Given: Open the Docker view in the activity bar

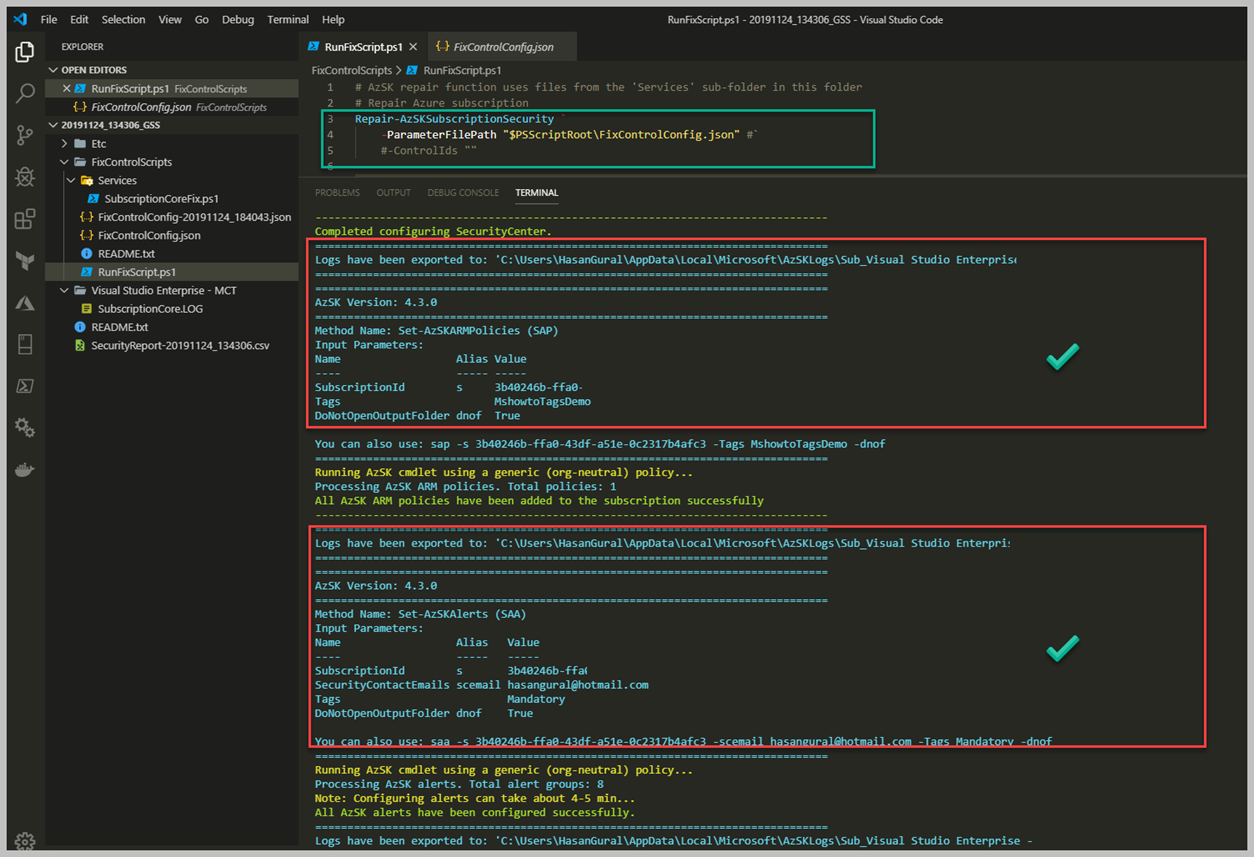Looking at the screenshot, I should point(25,469).
